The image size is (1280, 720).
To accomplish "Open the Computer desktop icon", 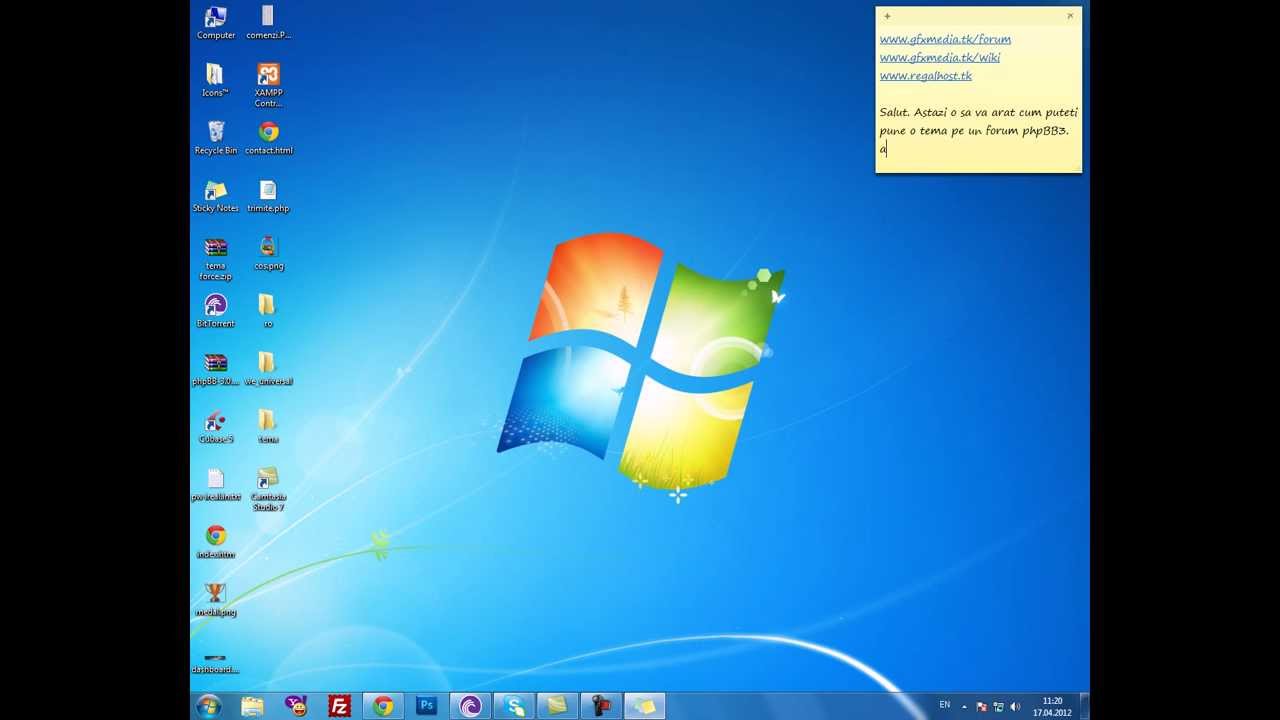I will click(216, 23).
